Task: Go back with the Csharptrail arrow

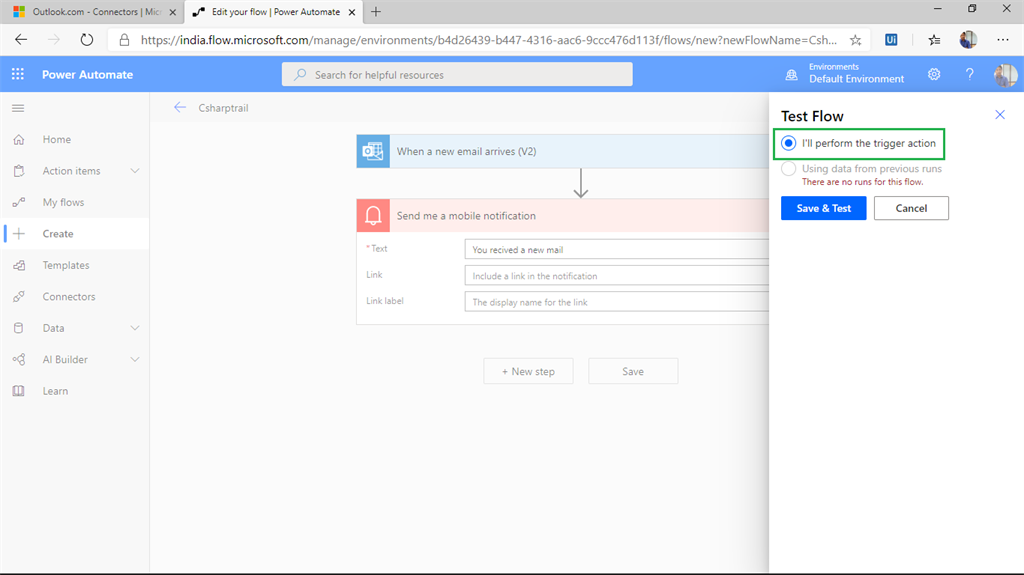Action: [x=180, y=107]
